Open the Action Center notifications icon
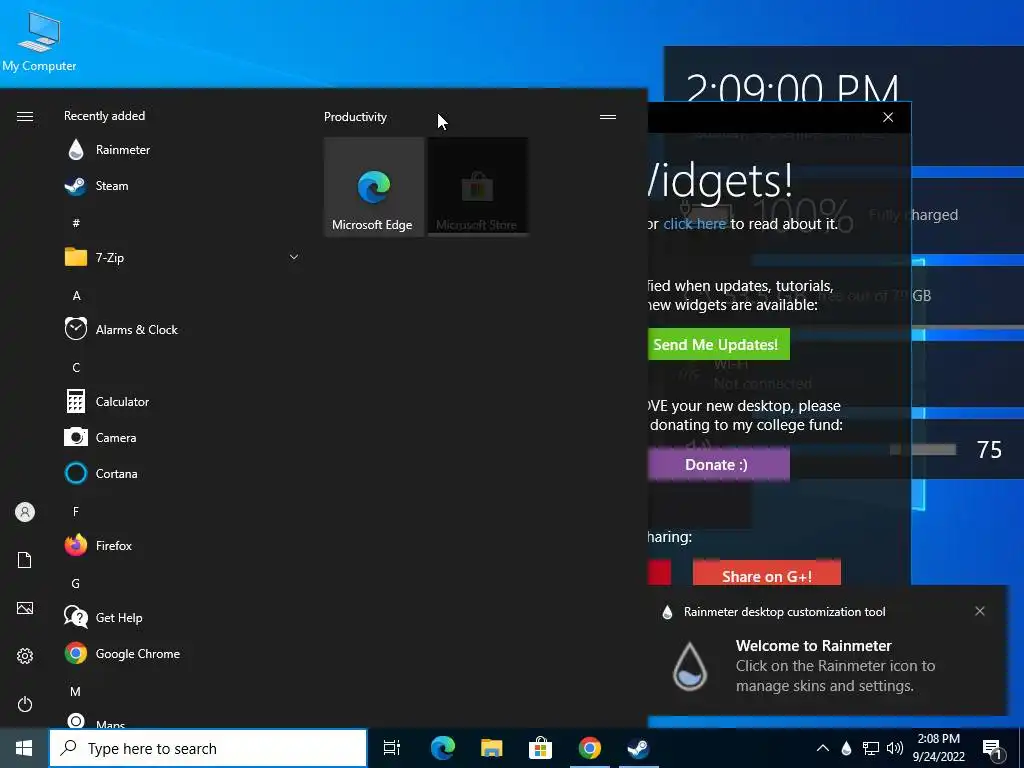This screenshot has width=1024, height=768. (993, 749)
